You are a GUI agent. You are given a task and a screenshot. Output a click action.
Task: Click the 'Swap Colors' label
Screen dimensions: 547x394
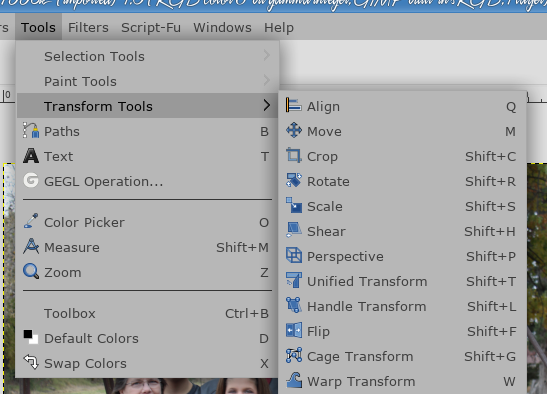[85, 364]
